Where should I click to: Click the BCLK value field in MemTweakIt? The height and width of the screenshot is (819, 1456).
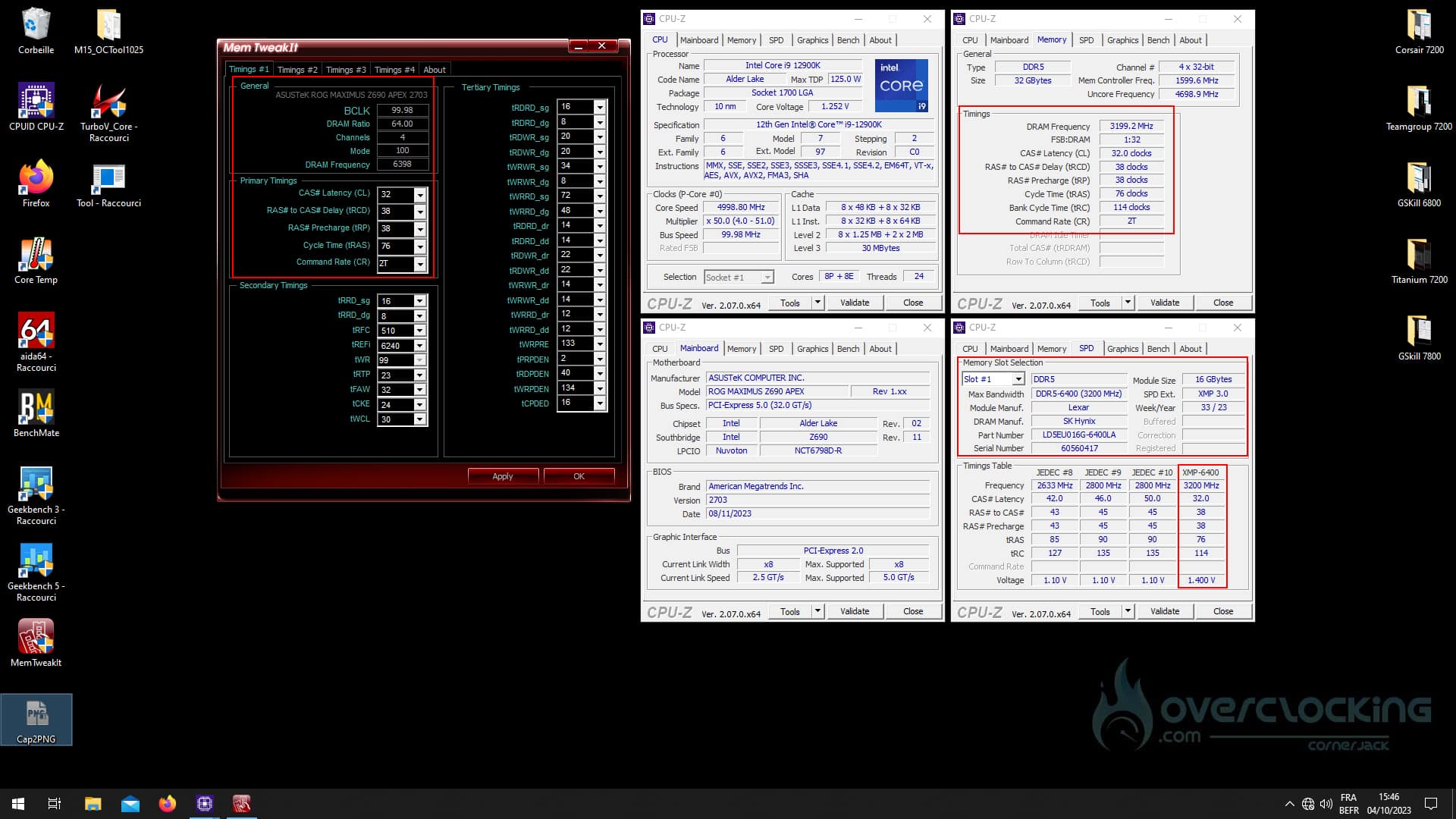[x=403, y=111]
